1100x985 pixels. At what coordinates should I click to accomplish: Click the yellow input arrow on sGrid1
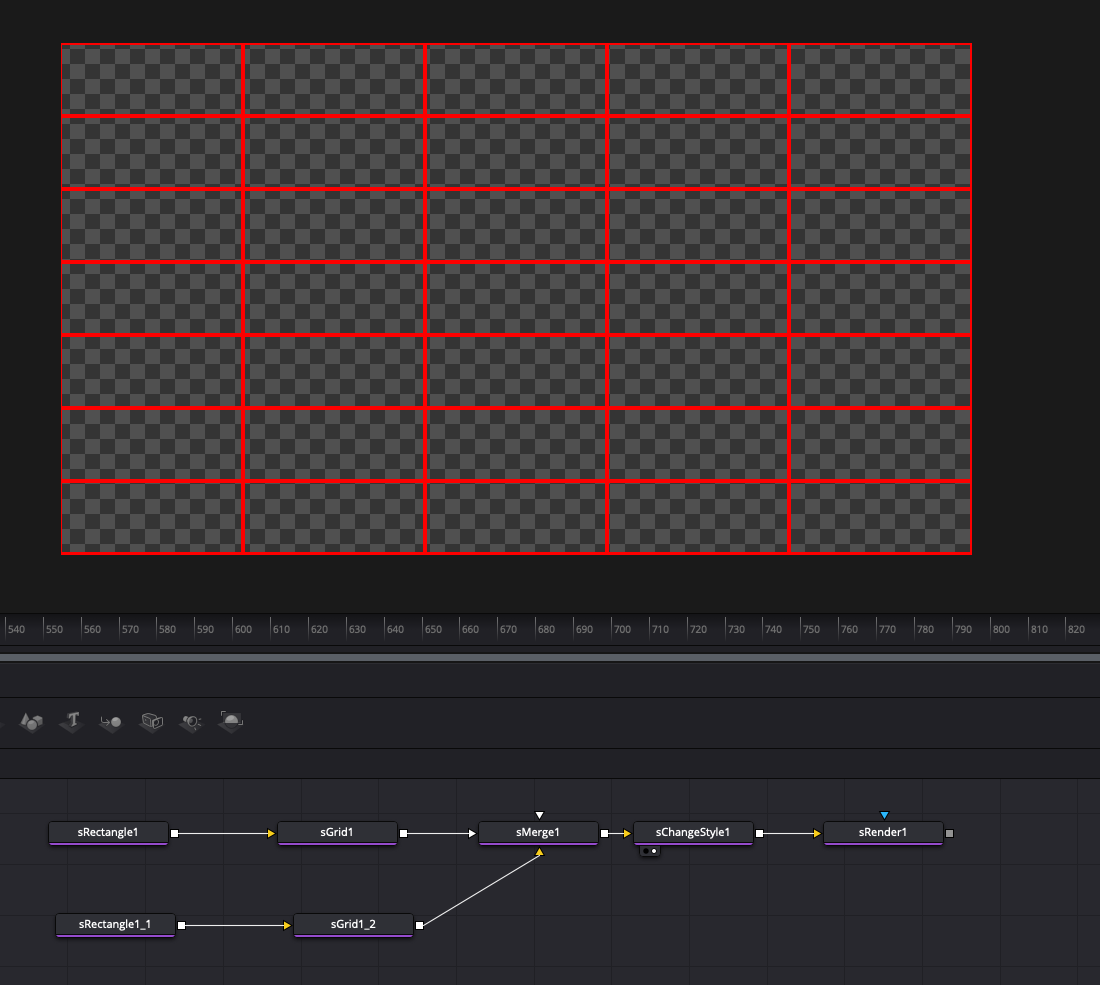tap(271, 833)
